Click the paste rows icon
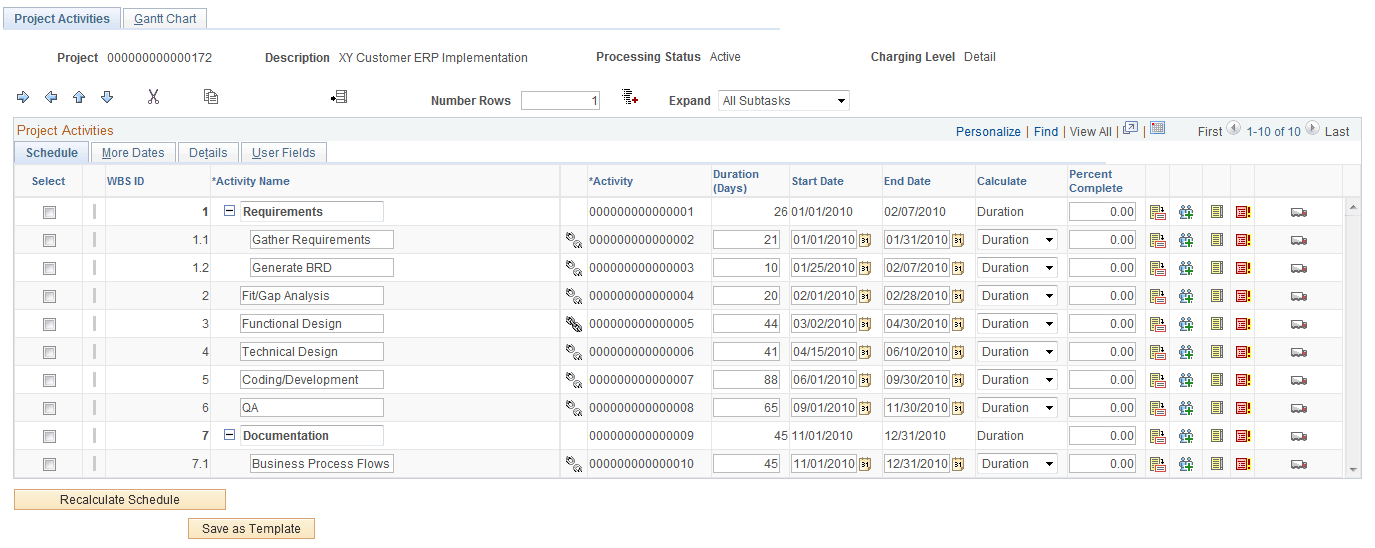1375x548 pixels. tap(339, 97)
